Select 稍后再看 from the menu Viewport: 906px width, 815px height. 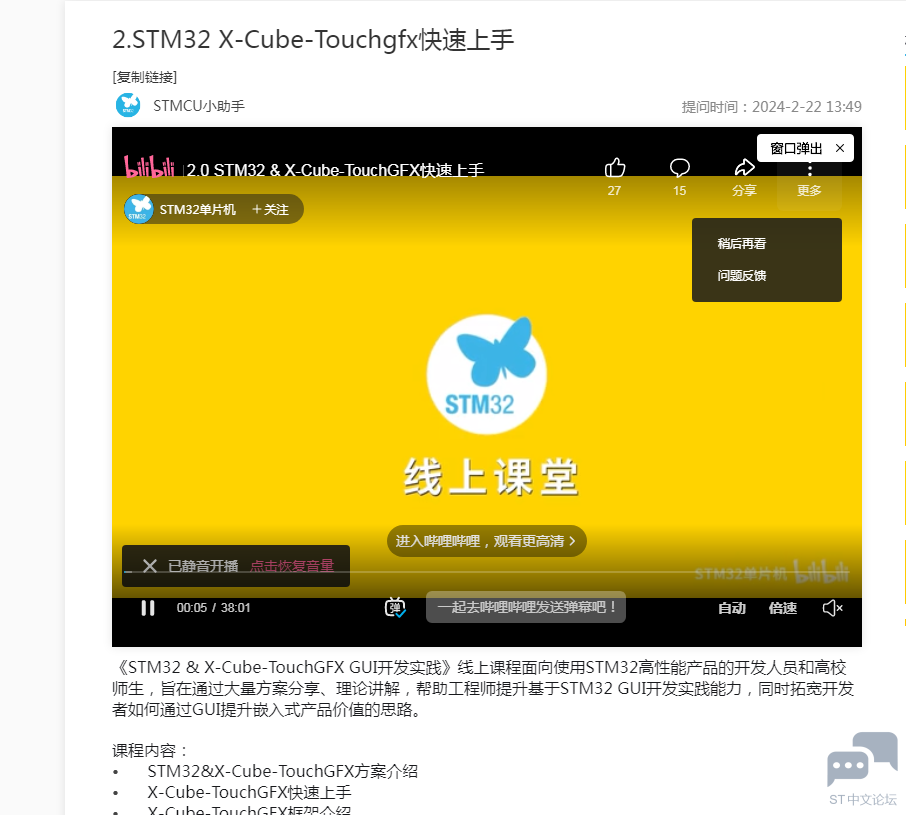[x=741, y=244]
